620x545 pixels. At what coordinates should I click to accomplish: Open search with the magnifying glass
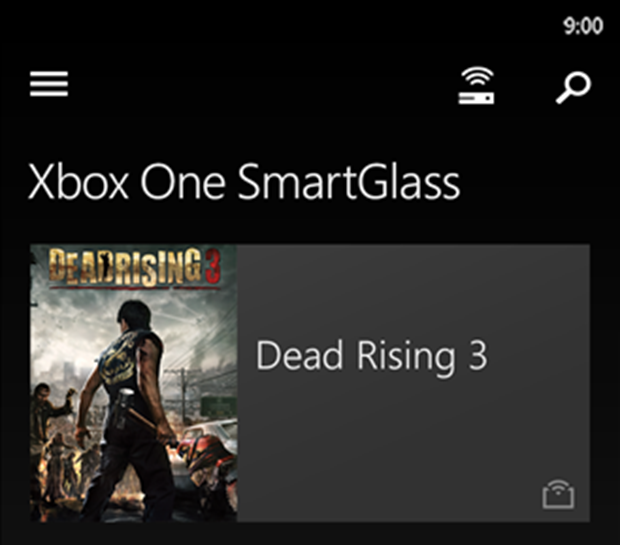(x=574, y=87)
